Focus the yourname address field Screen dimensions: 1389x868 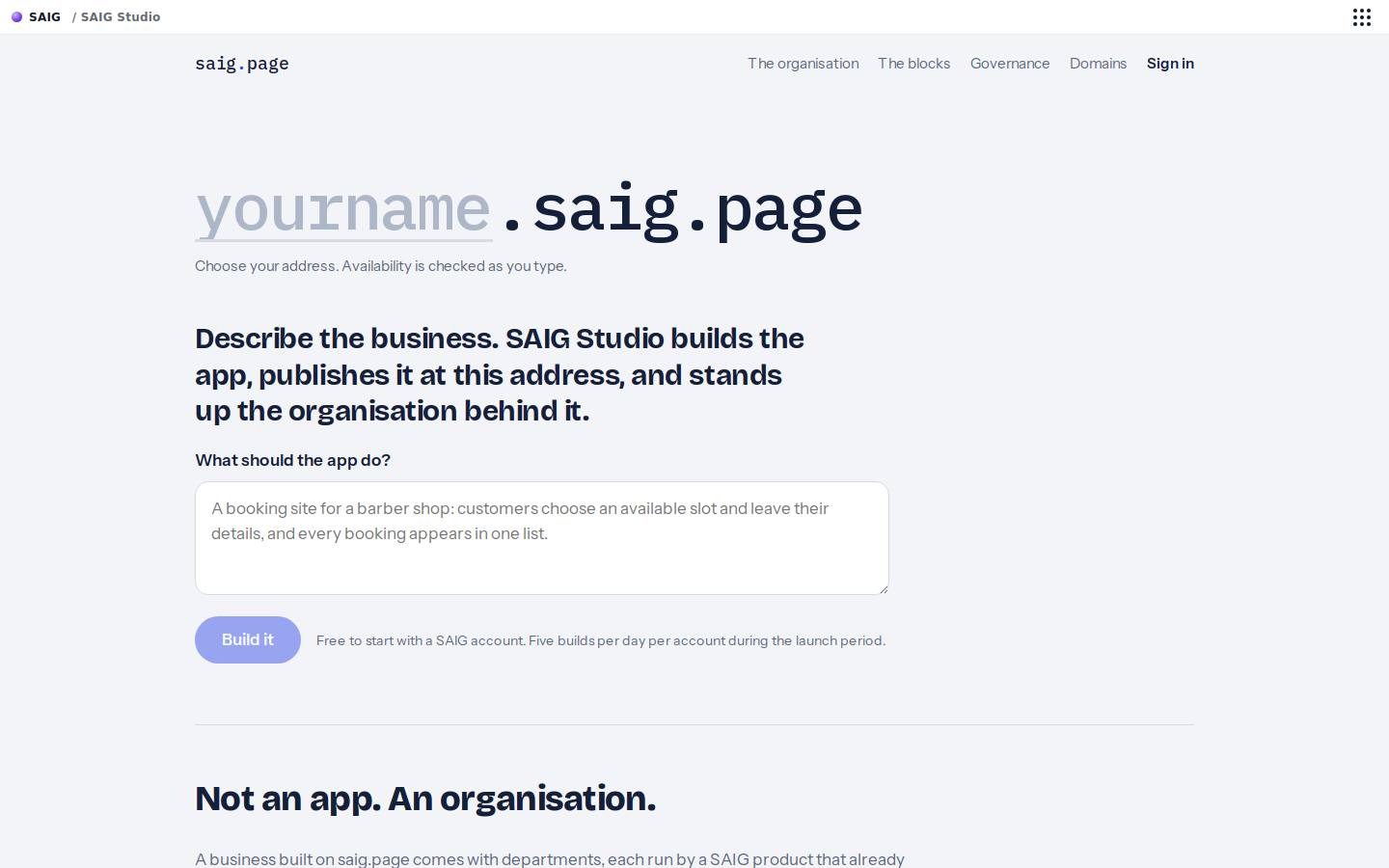click(x=343, y=209)
